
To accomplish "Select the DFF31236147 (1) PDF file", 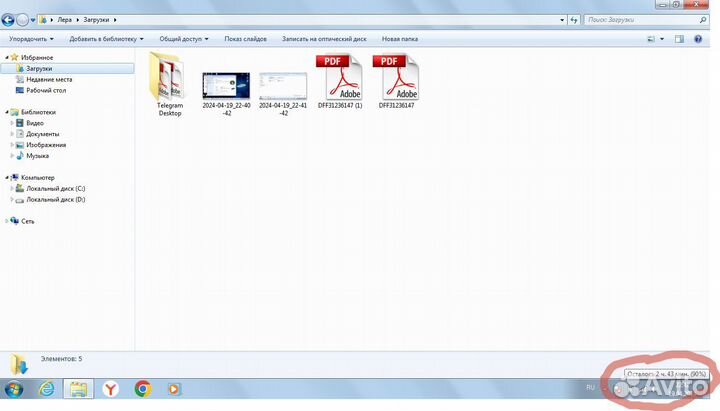I will 340,82.
